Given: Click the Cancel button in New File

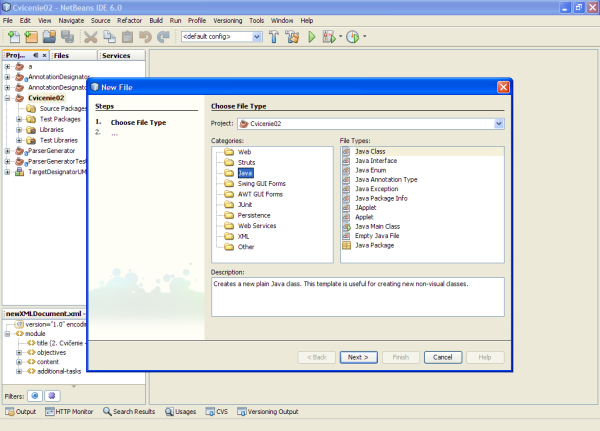Looking at the screenshot, I should [443, 357].
